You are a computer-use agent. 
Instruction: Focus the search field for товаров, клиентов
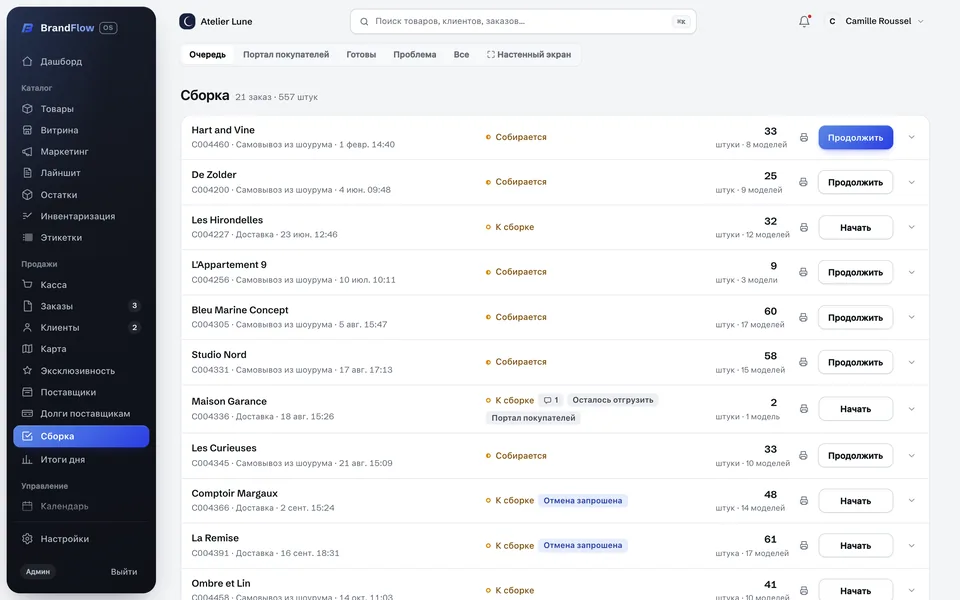523,21
